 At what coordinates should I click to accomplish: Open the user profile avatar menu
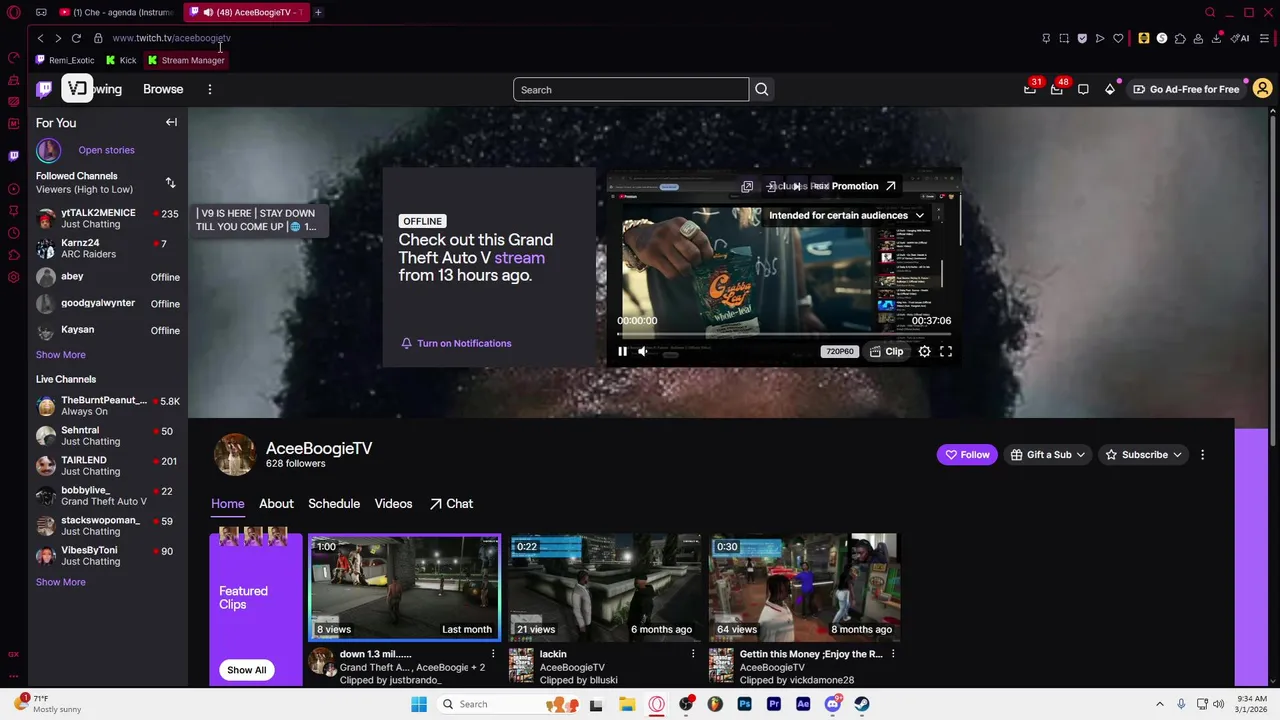(x=1262, y=89)
